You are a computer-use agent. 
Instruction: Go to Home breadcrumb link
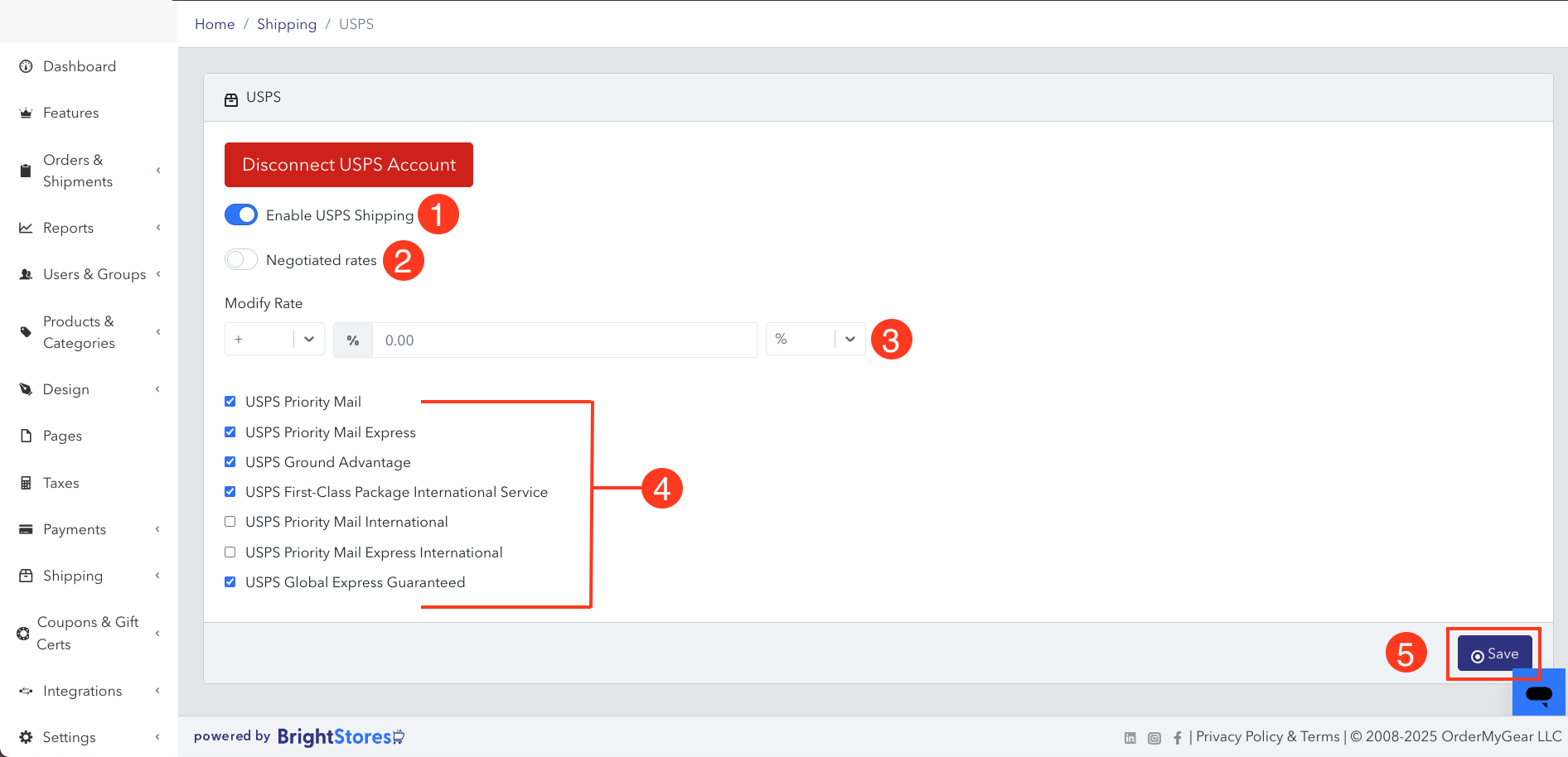[x=215, y=24]
